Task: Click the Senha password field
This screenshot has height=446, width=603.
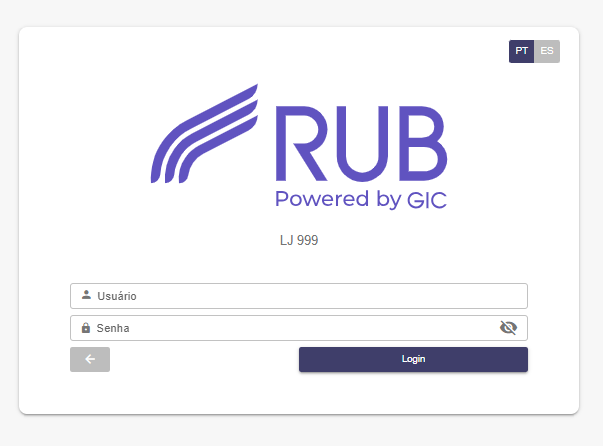Action: click(299, 328)
